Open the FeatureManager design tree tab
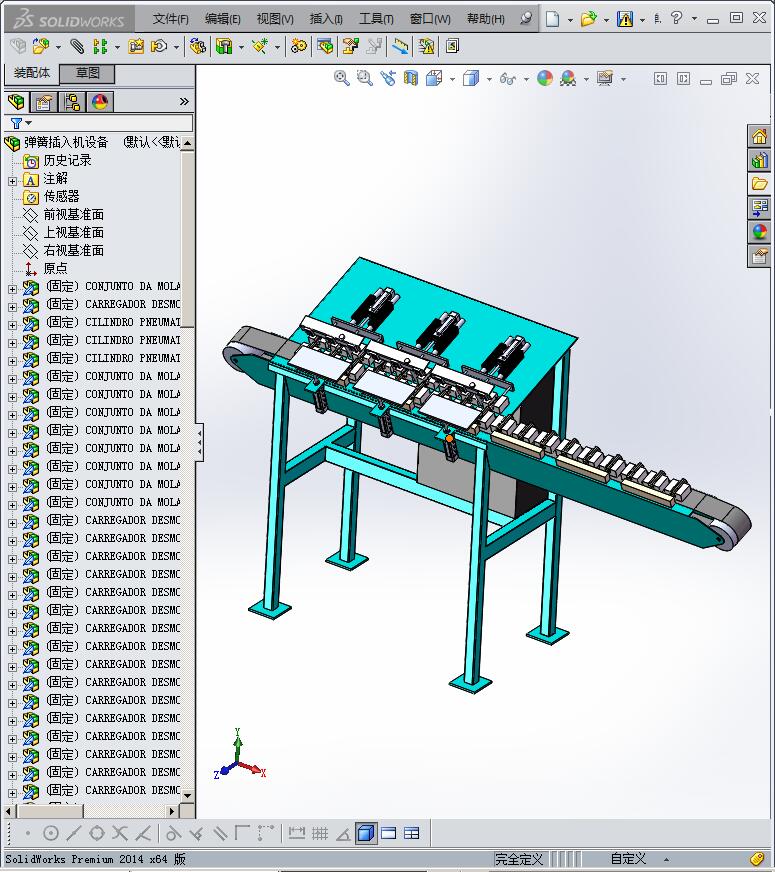This screenshot has width=775, height=872. click(16, 102)
